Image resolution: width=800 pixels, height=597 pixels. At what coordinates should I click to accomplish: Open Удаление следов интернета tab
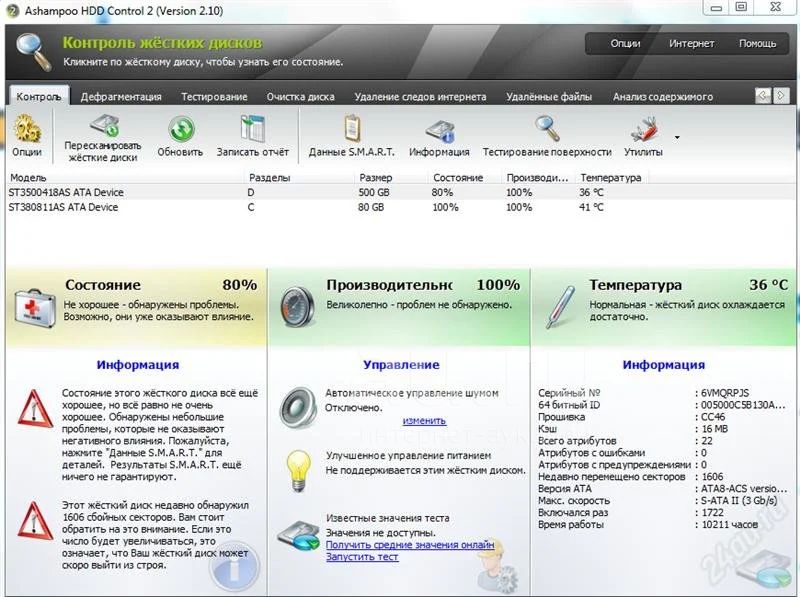point(420,96)
